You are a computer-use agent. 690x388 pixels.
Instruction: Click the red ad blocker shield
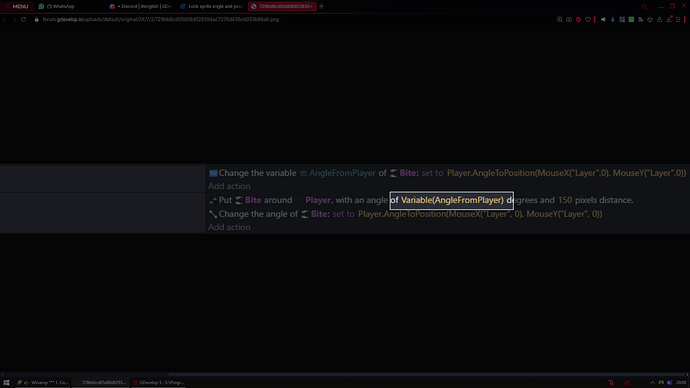(x=578, y=19)
